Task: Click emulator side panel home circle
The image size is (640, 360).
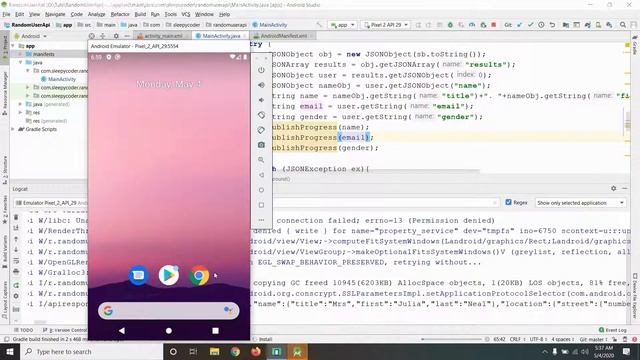Action: click(x=261, y=190)
